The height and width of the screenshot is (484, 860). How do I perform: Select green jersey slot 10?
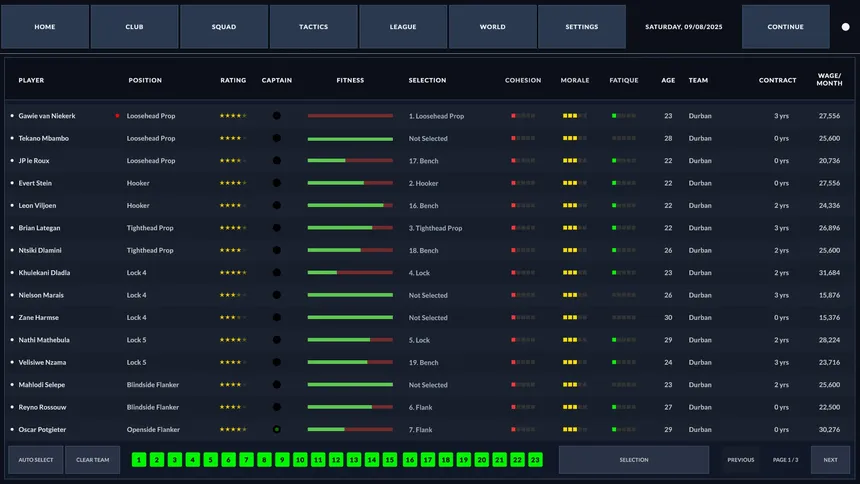point(300,460)
